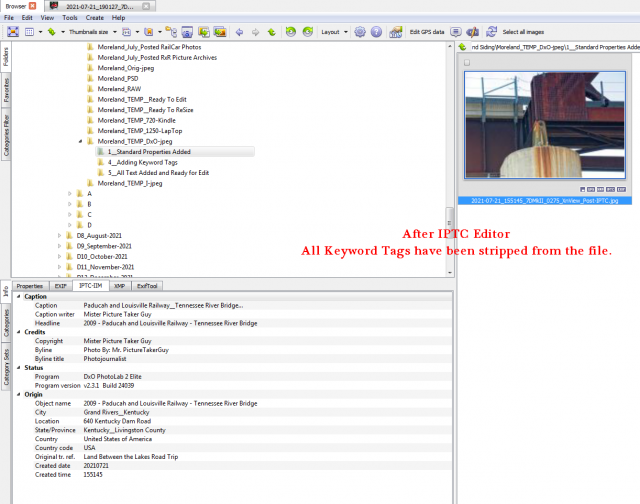Expand the D10_October-2021 folder
Image resolution: width=640 pixels, height=504 pixels.
(x=60, y=256)
